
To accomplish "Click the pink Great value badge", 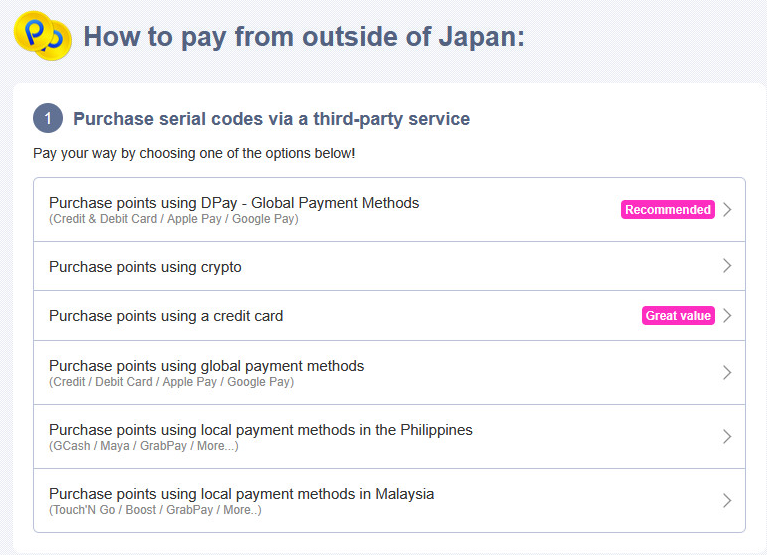I will coord(678,316).
